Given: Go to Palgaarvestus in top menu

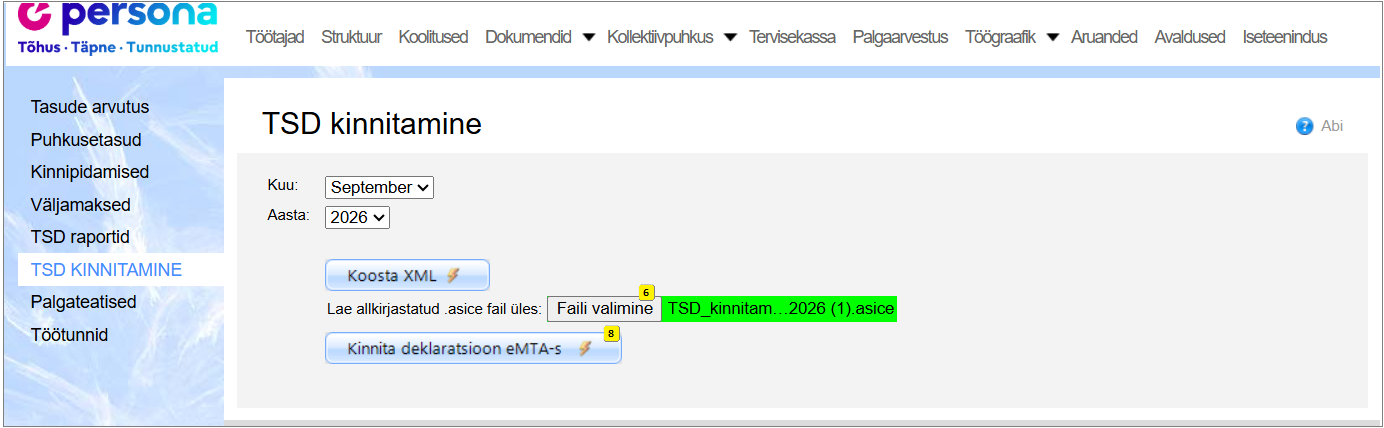Looking at the screenshot, I should click(900, 37).
